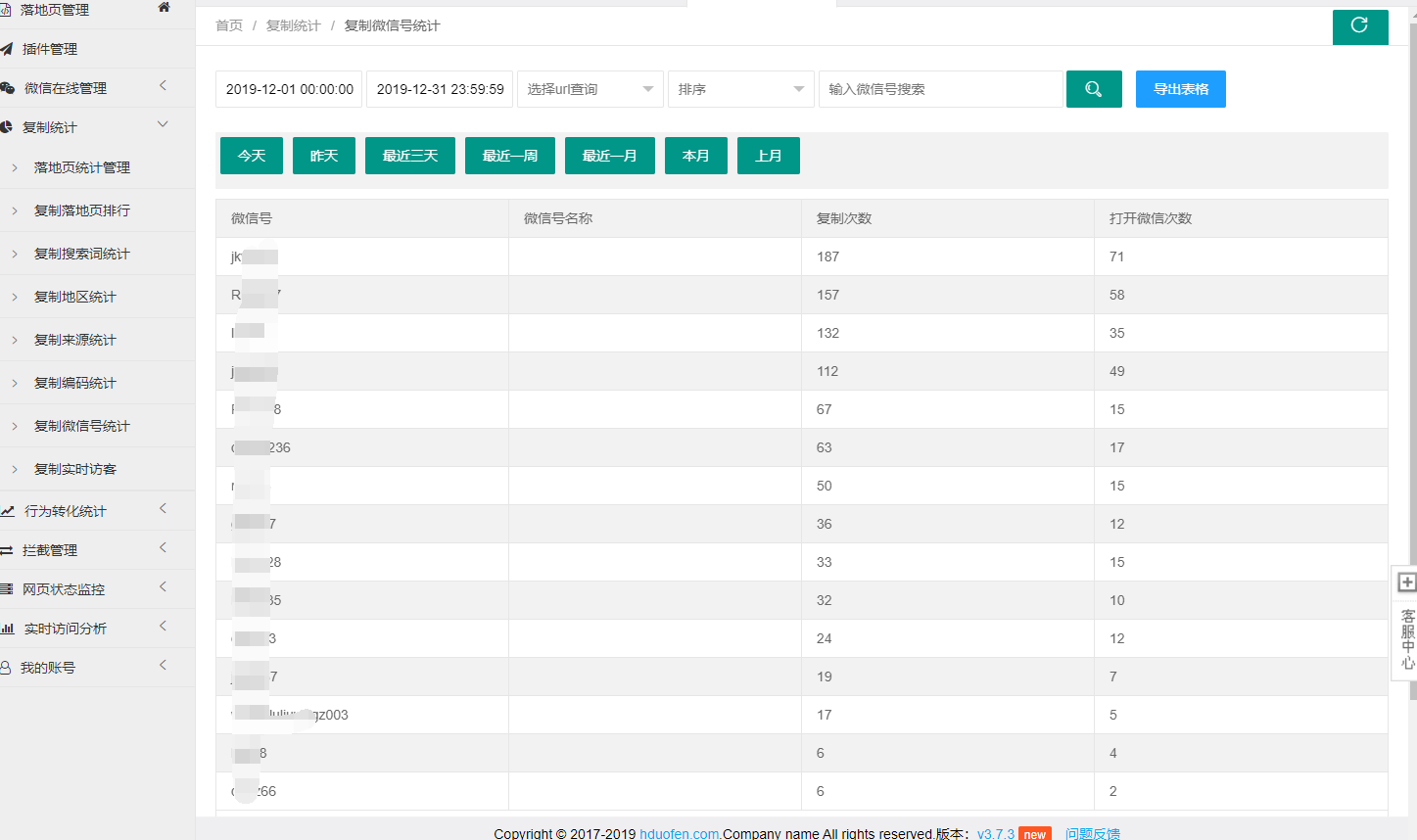Viewport: 1417px width, 840px height.
Task: Click the 导出表格 export button
Action: tap(1181, 89)
